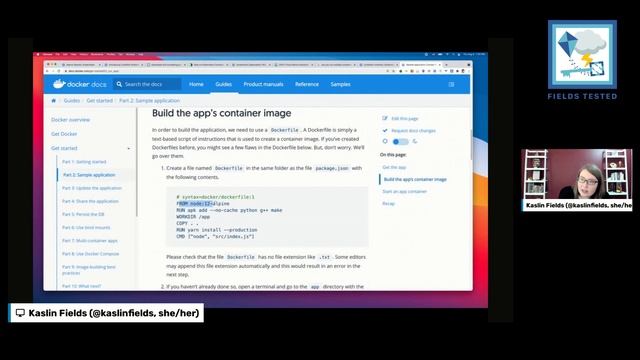Click the sidebar scrollbar
Viewport: 640px width, 360px height.
pyautogui.click(x=137, y=163)
